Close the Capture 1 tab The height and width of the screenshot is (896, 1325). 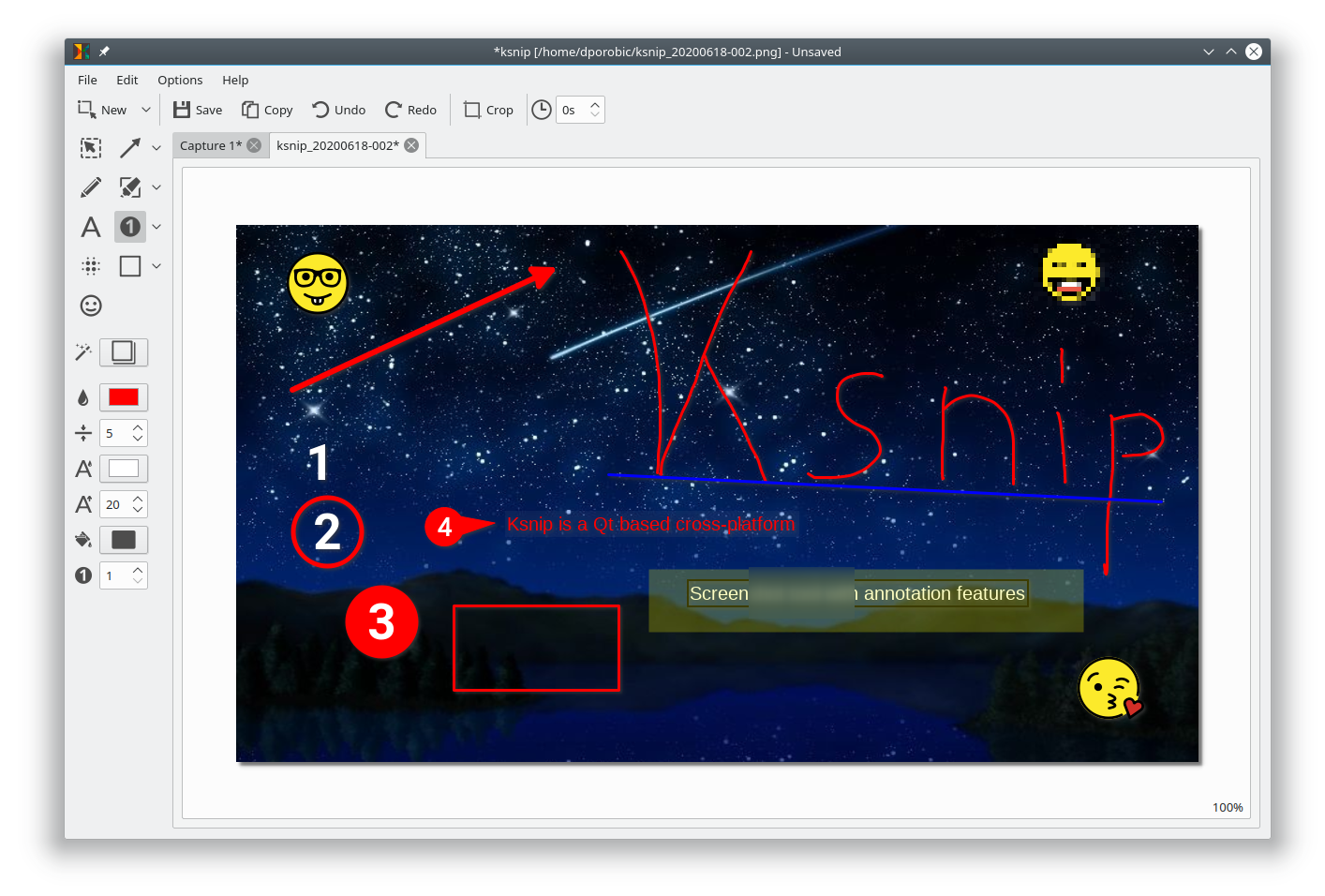coord(254,145)
